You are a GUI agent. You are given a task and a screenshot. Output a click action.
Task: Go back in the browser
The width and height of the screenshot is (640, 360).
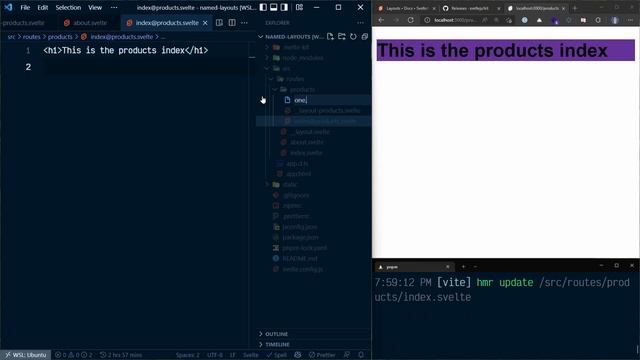pos(381,20)
